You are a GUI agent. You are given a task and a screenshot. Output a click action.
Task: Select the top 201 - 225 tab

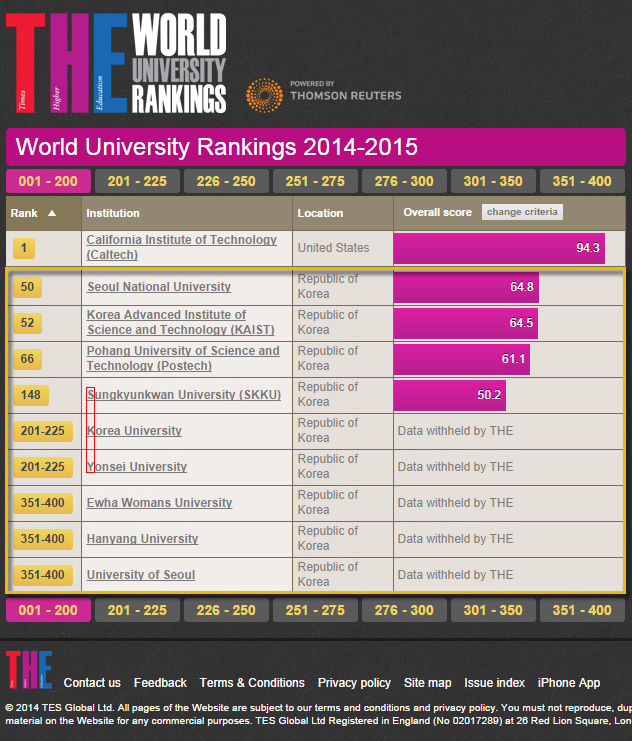(x=137, y=181)
